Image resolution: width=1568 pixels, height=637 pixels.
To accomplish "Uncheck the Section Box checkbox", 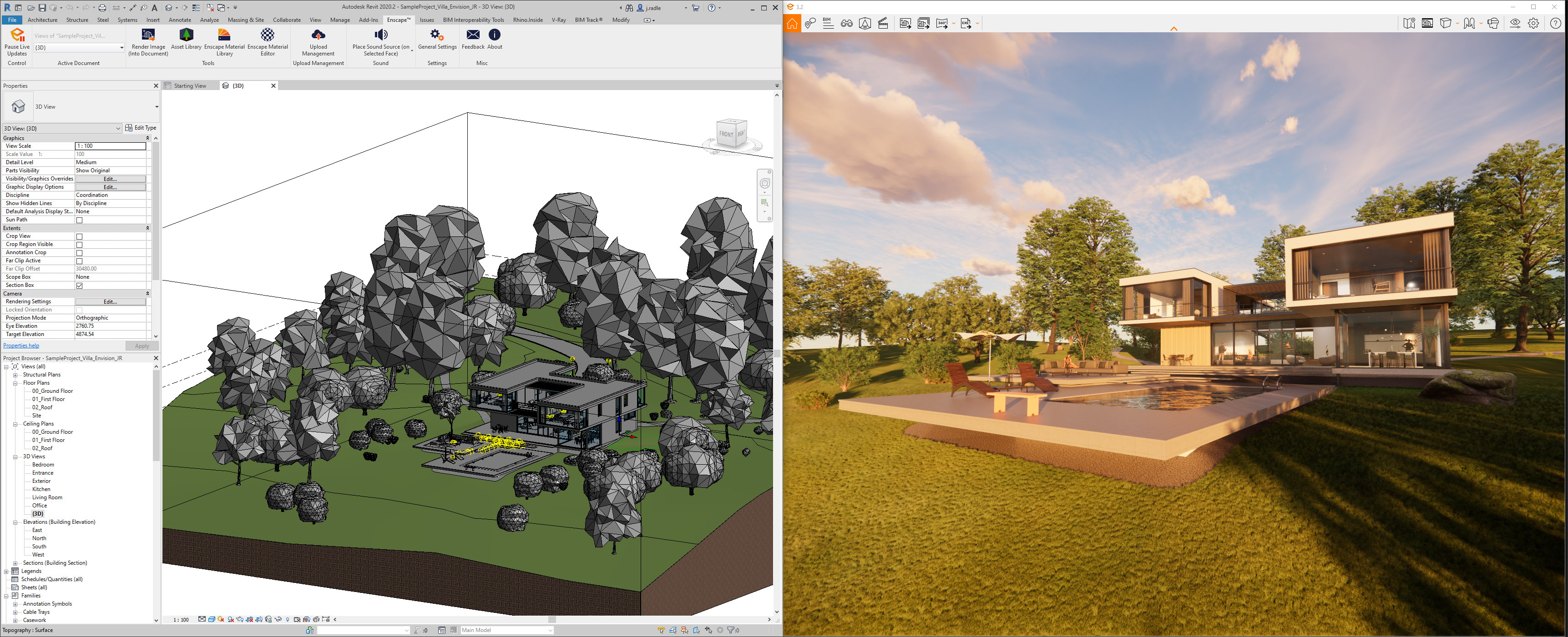I will tap(79, 286).
